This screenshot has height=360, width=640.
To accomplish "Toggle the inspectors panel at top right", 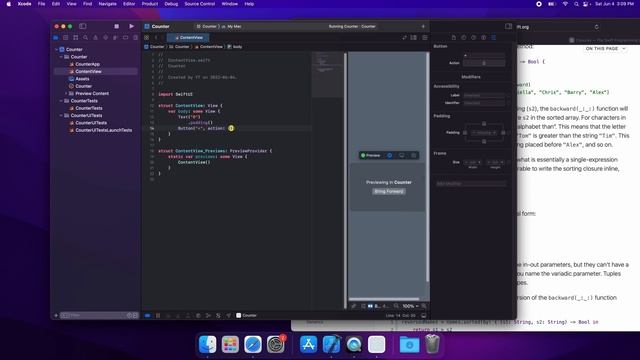I will coord(508,26).
